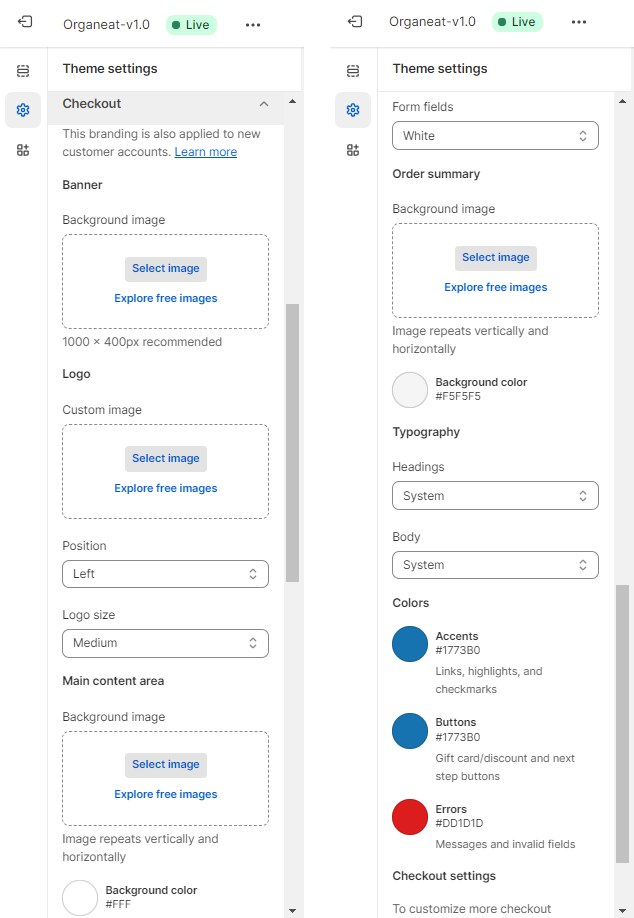Select image for Main content area background
Screen dimensions: 634x918
[166, 765]
